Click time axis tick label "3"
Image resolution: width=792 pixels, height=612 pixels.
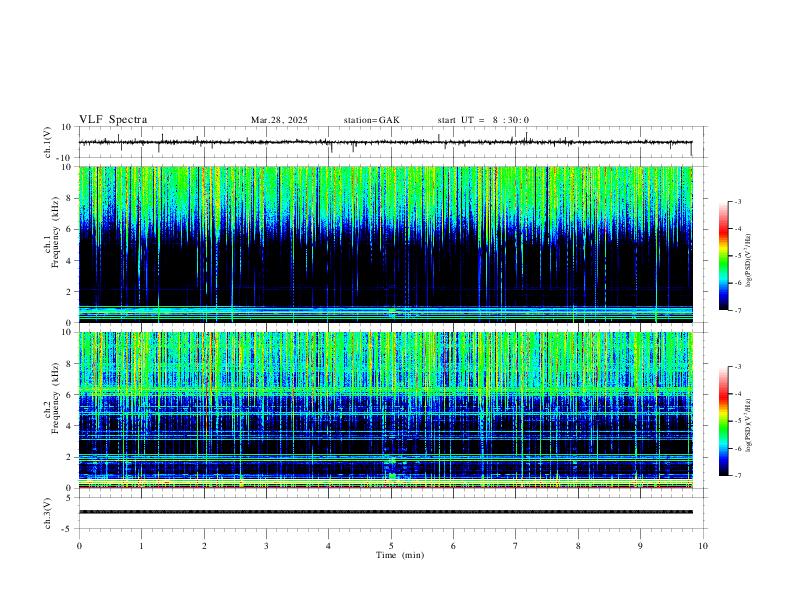[266, 546]
